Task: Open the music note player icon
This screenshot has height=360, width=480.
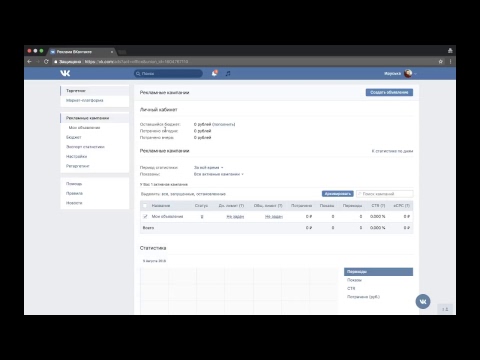Action: coord(228,73)
